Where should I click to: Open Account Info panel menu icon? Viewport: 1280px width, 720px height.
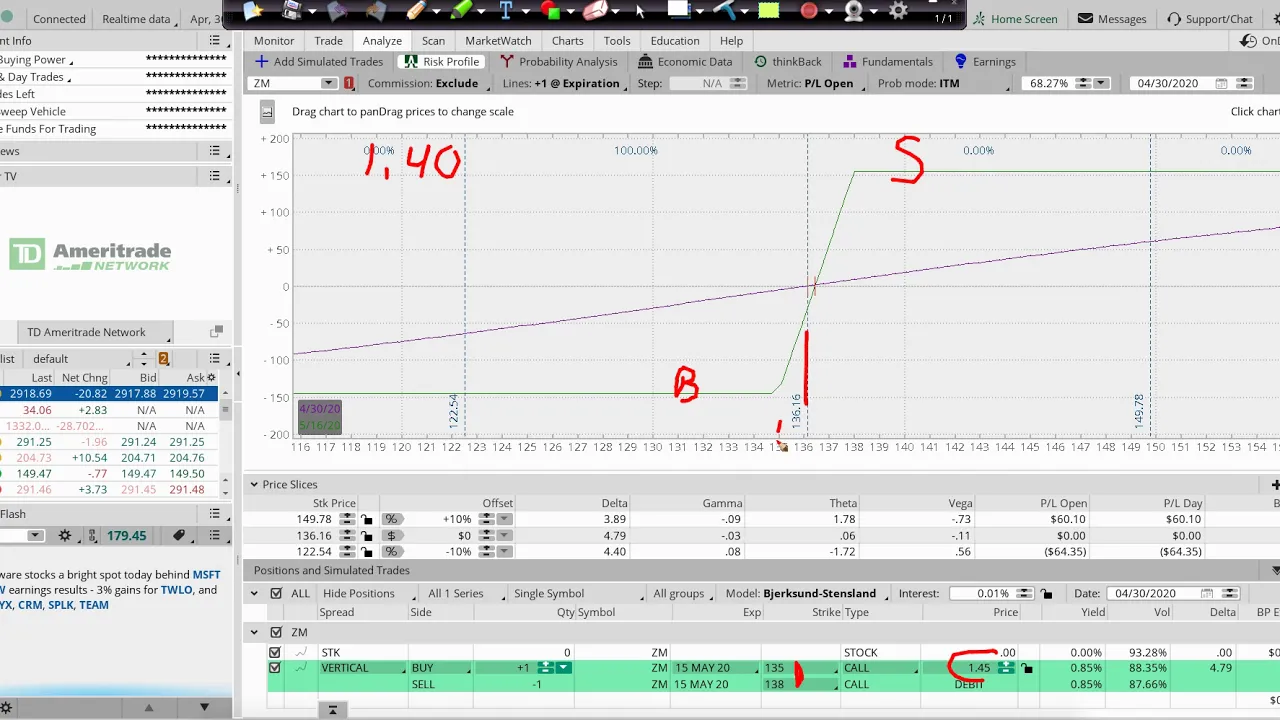[x=214, y=41]
